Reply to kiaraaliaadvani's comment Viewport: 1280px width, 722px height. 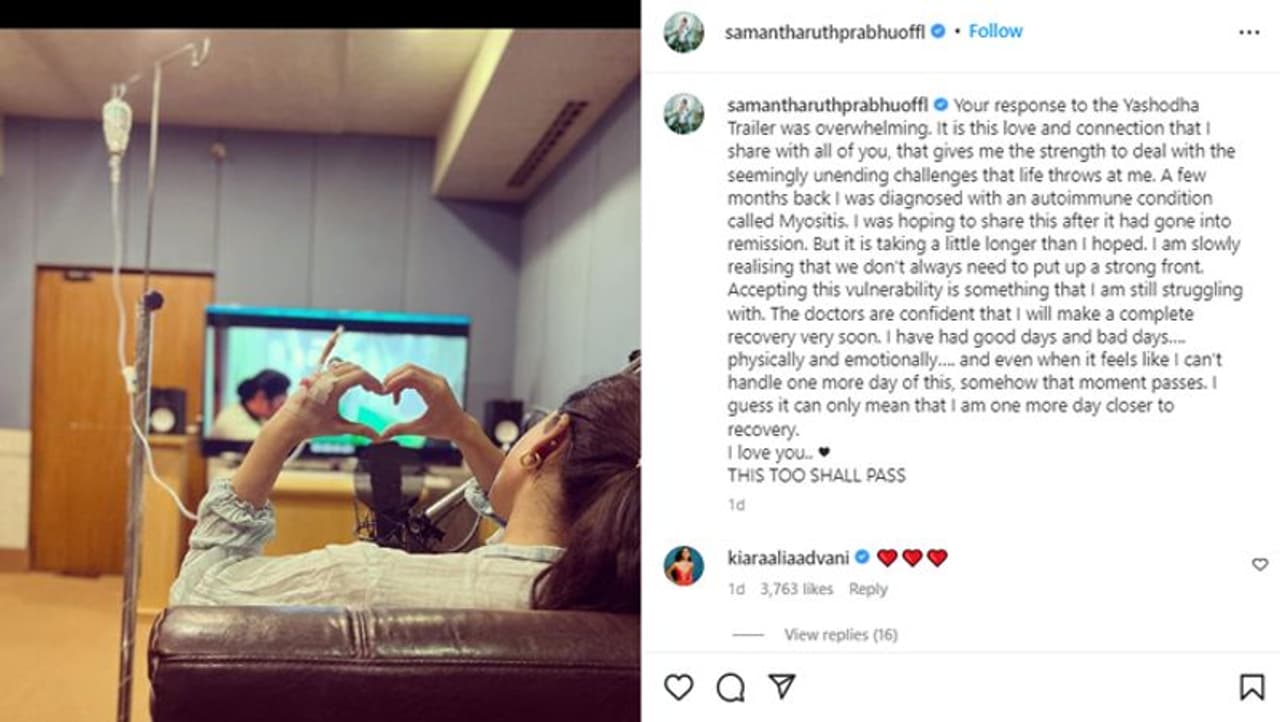[868, 589]
